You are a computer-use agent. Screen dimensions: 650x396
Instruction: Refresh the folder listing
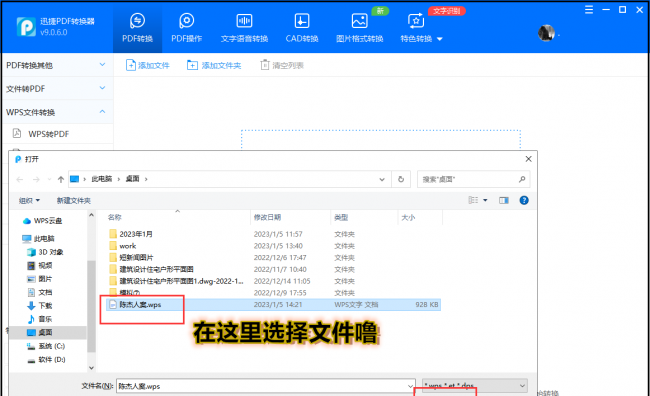coord(401,179)
